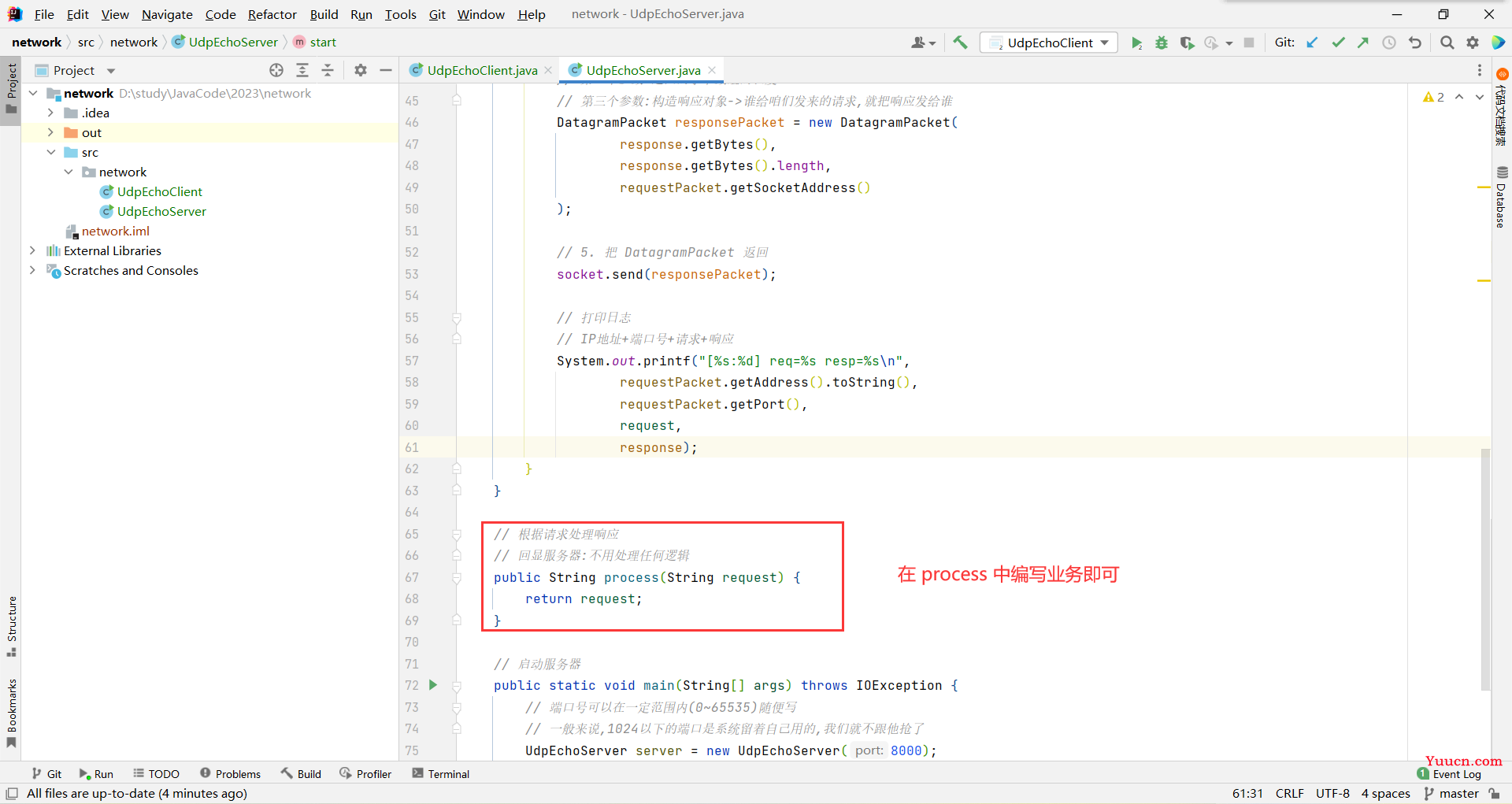Image resolution: width=1512 pixels, height=804 pixels.
Task: Expand the .idea folder
Action: pyautogui.click(x=50, y=113)
